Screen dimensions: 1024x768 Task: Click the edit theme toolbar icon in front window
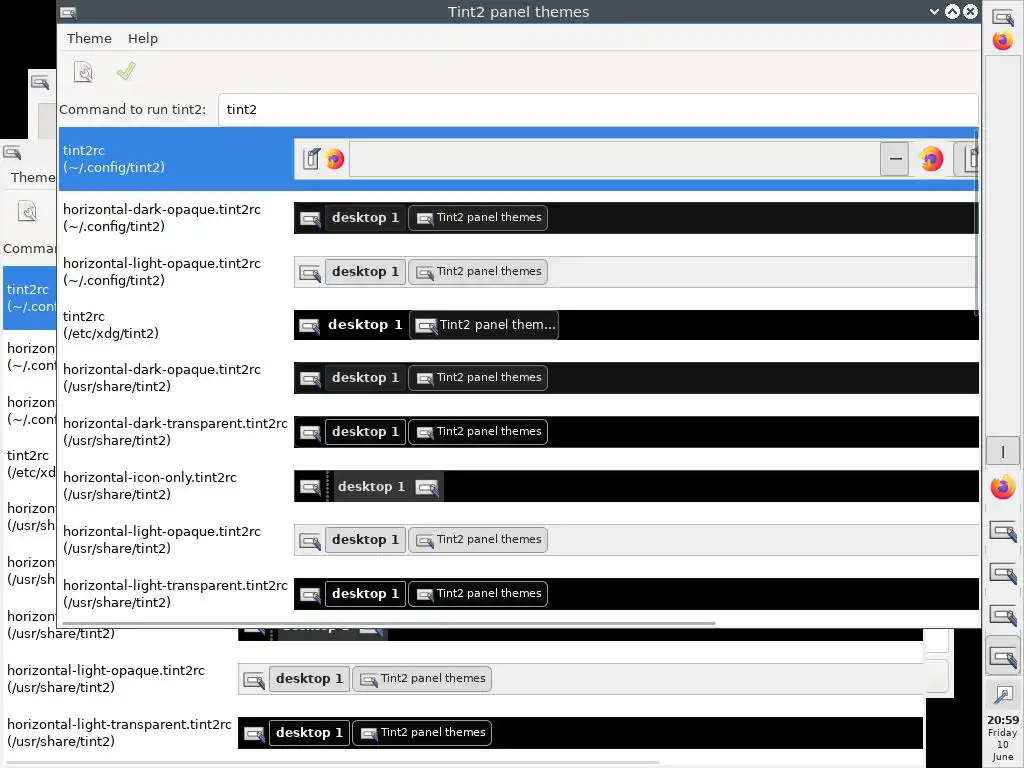84,72
